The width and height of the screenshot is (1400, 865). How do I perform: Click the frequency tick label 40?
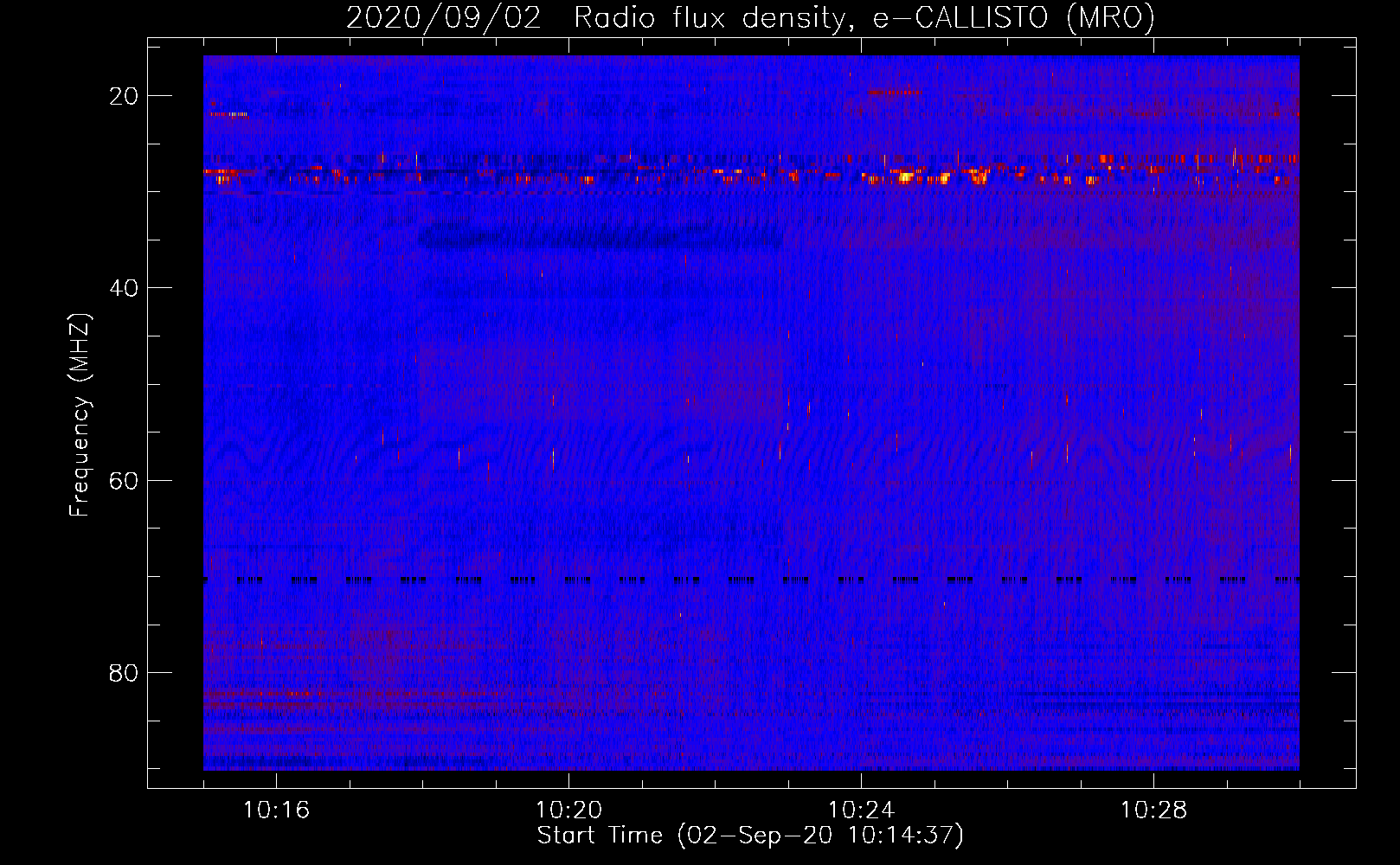click(x=124, y=288)
